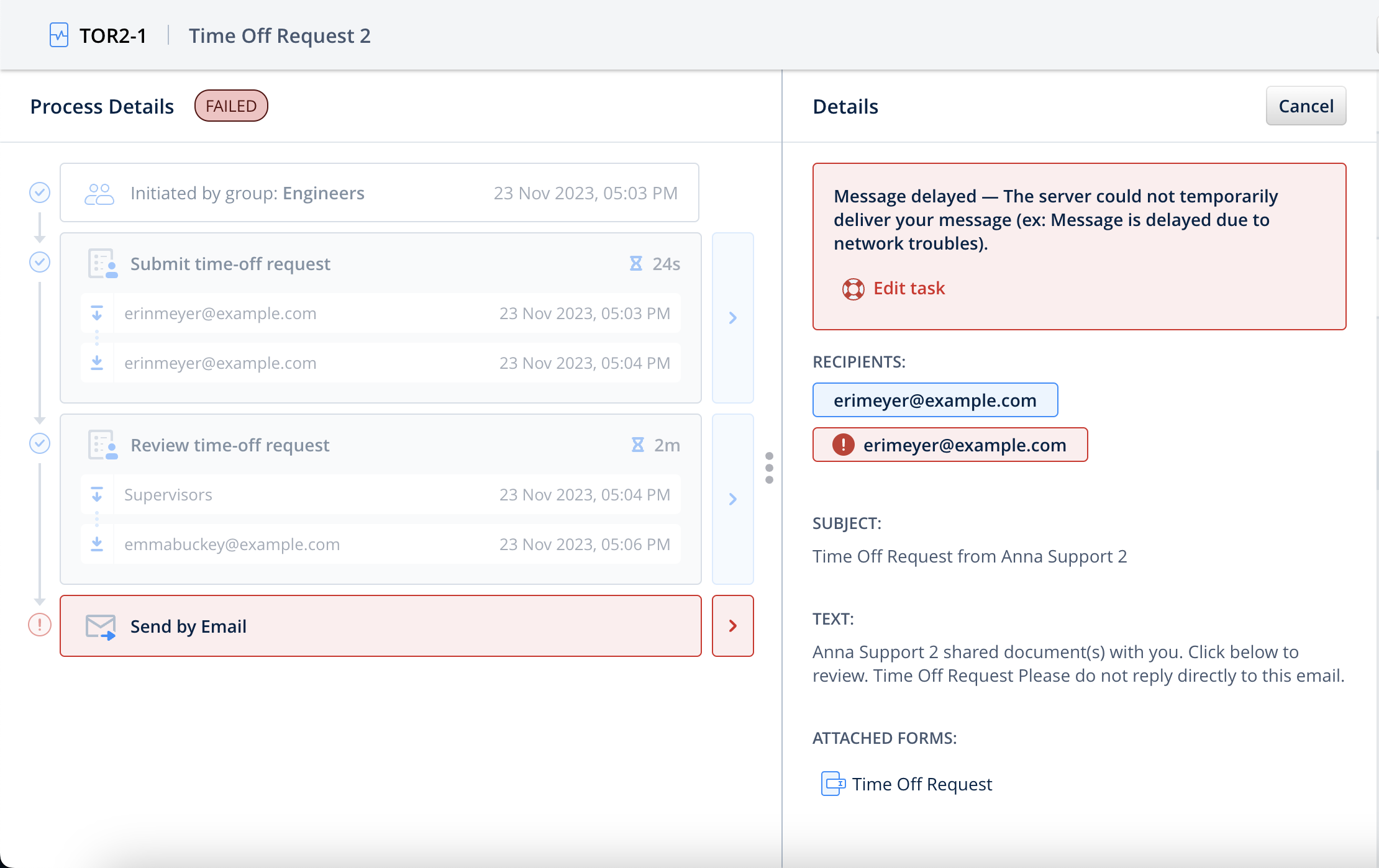The width and height of the screenshot is (1379, 868).
Task: Click the TOR2-1 process icon
Action: [x=59, y=35]
